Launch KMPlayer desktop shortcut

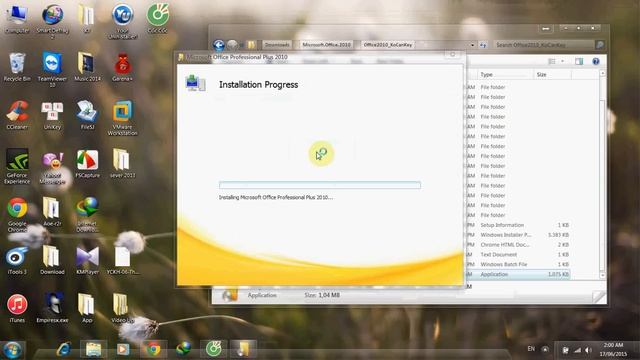click(87, 260)
